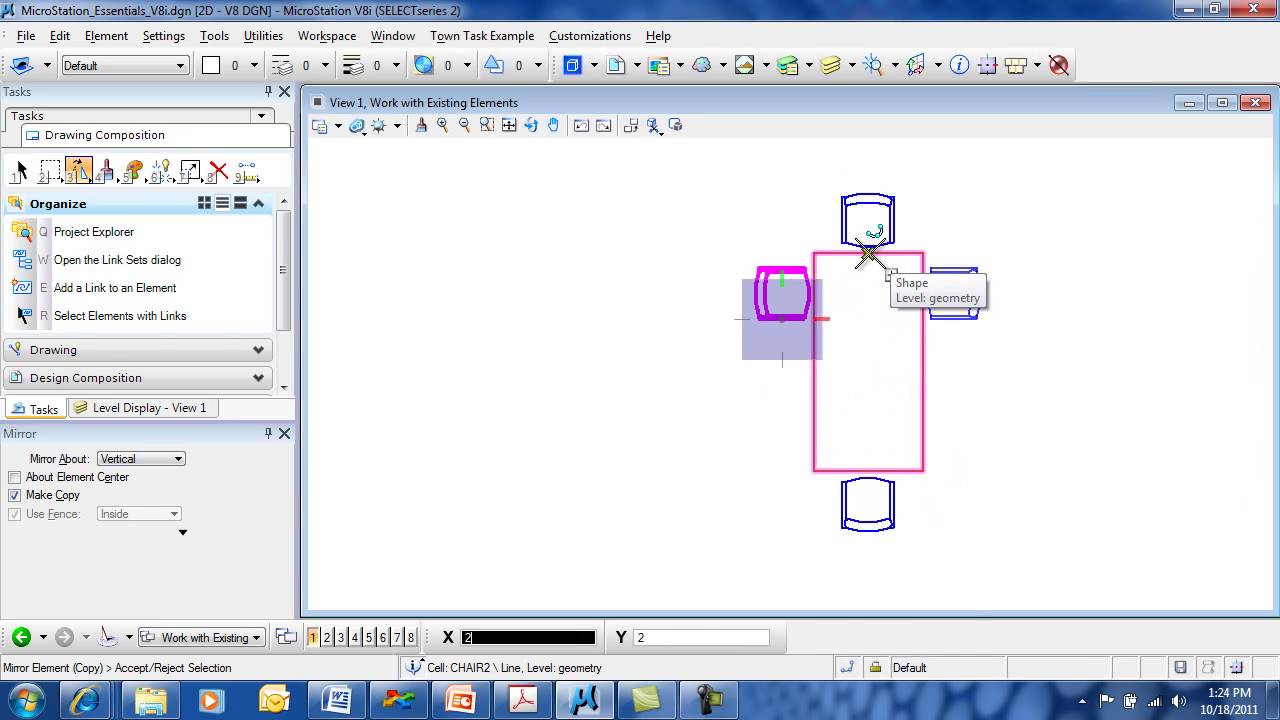This screenshot has height=720, width=1280.
Task: Open the Settings menu
Action: [x=164, y=35]
